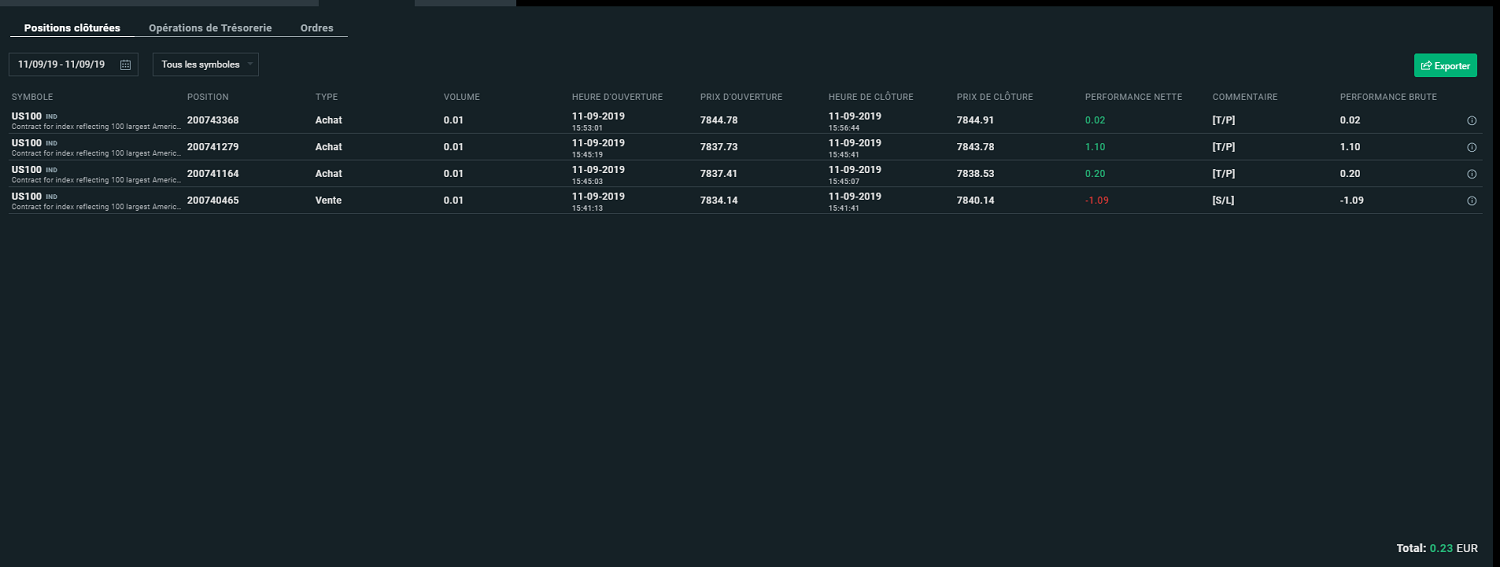
Task: Sort by the Symbole column header
Action: point(31,97)
